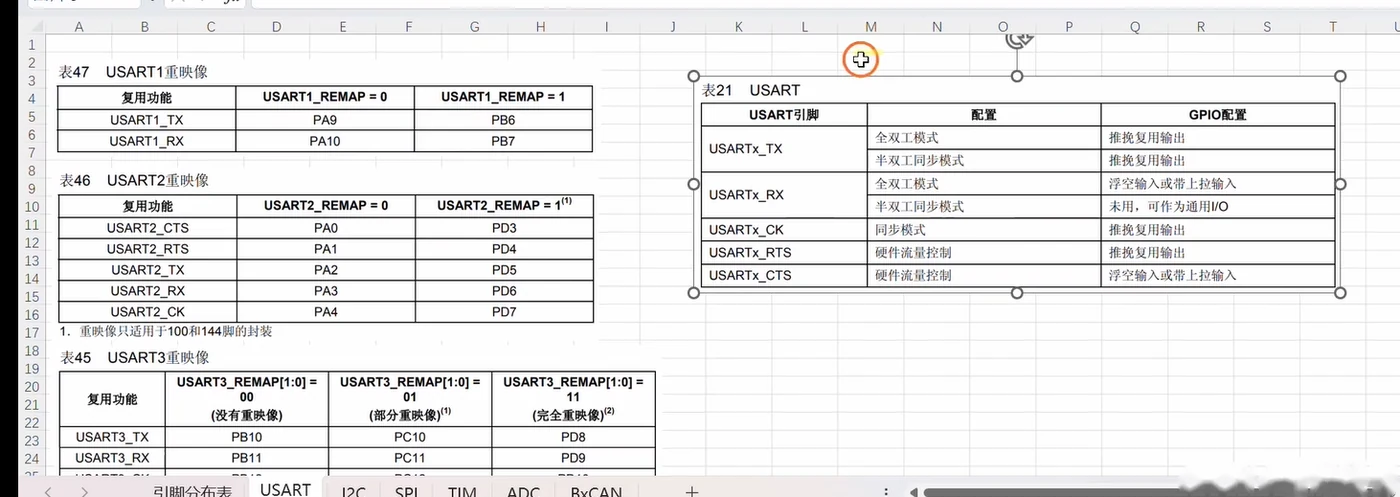Viewport: 1400px width, 497px height.
Task: Click the USART1_REMAP = 1 header cell
Action: click(503, 97)
